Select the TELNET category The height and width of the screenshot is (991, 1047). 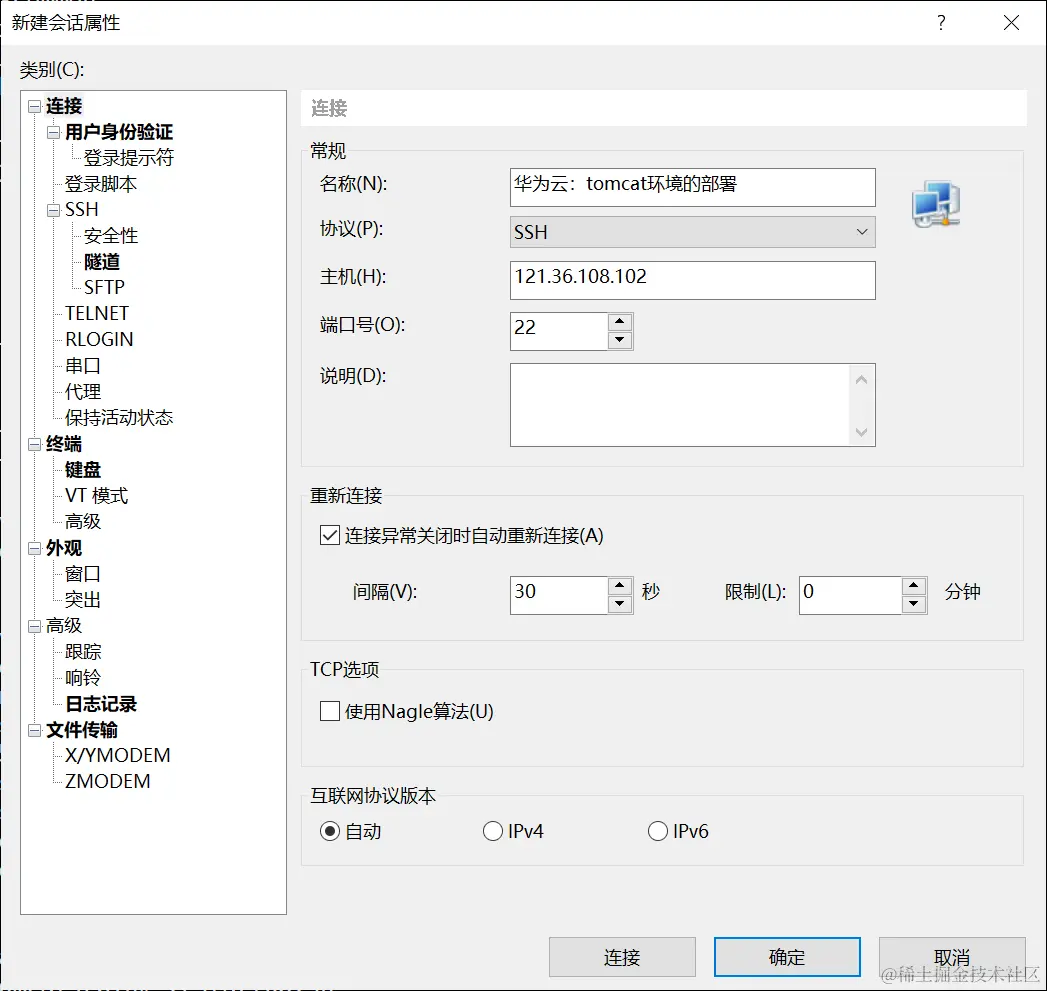click(97, 313)
